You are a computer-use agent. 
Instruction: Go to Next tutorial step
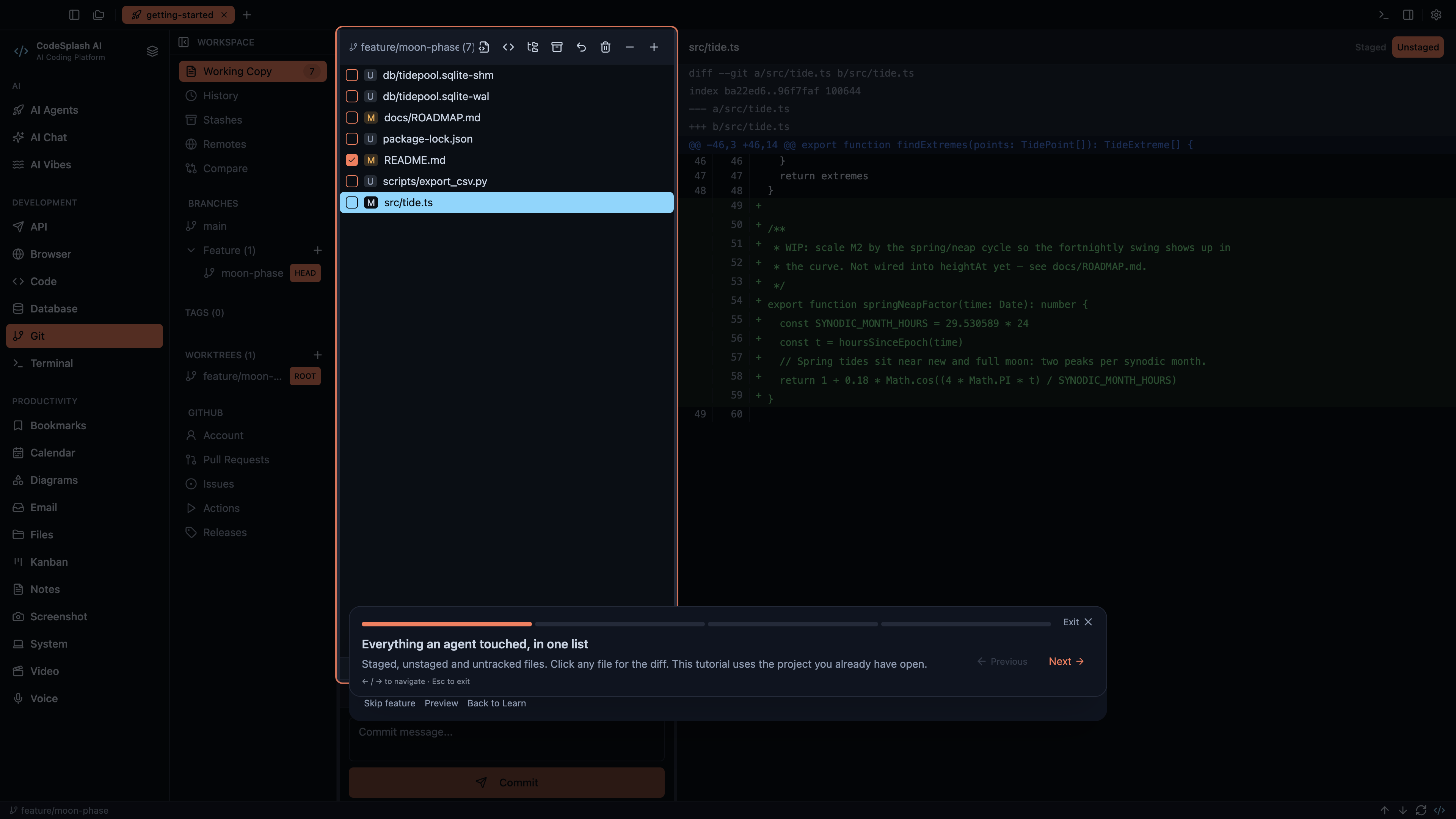(x=1066, y=661)
